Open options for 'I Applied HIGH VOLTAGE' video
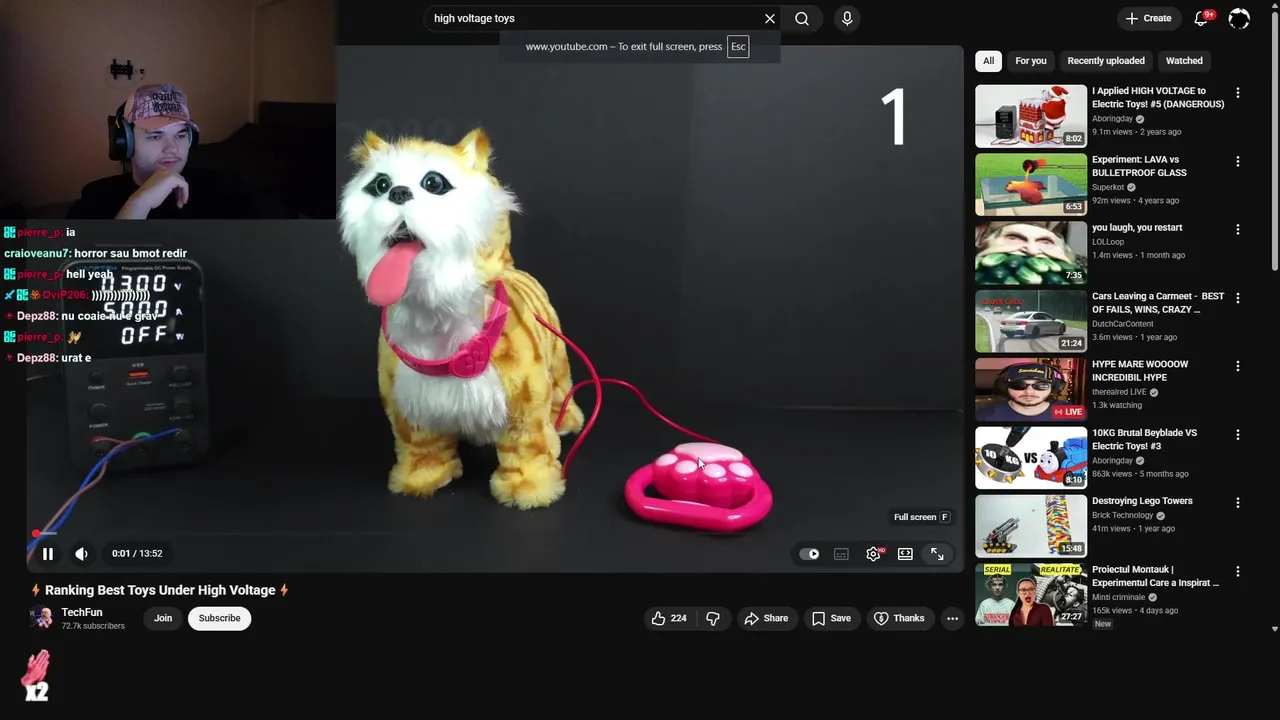This screenshot has width=1280, height=720. point(1238,92)
